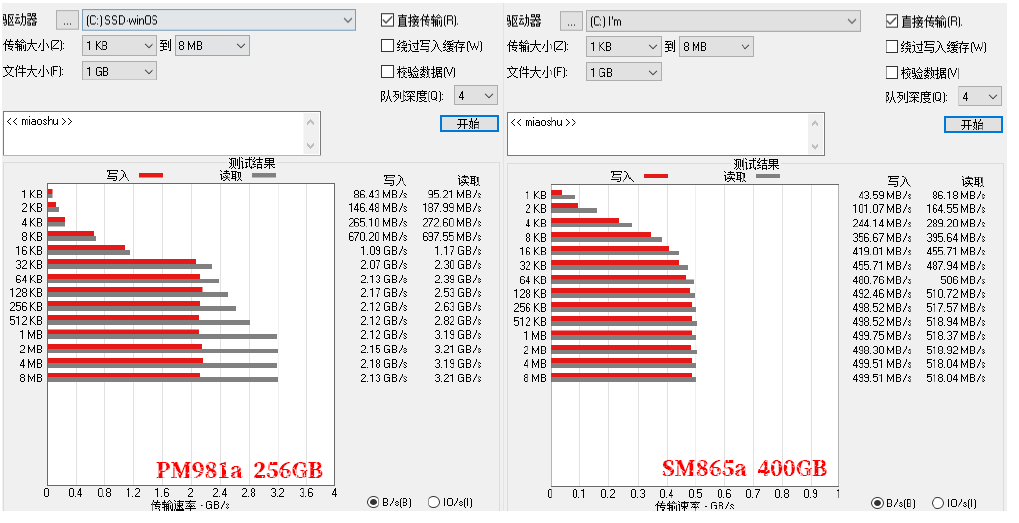Image resolution: width=1019 pixels, height=523 pixels.
Task: Click the 测试结果 title above SM865a chart
Action: [756, 164]
